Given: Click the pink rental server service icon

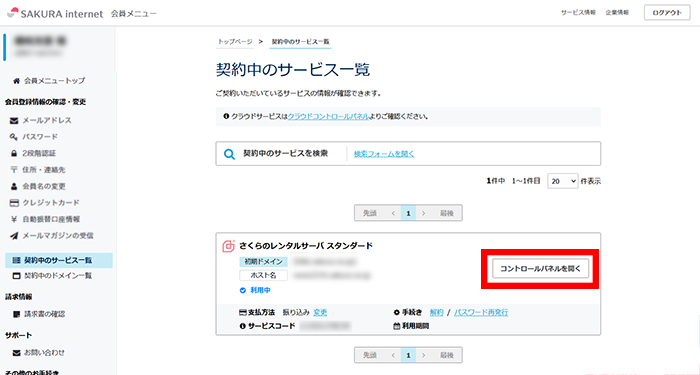Looking at the screenshot, I should (228, 246).
